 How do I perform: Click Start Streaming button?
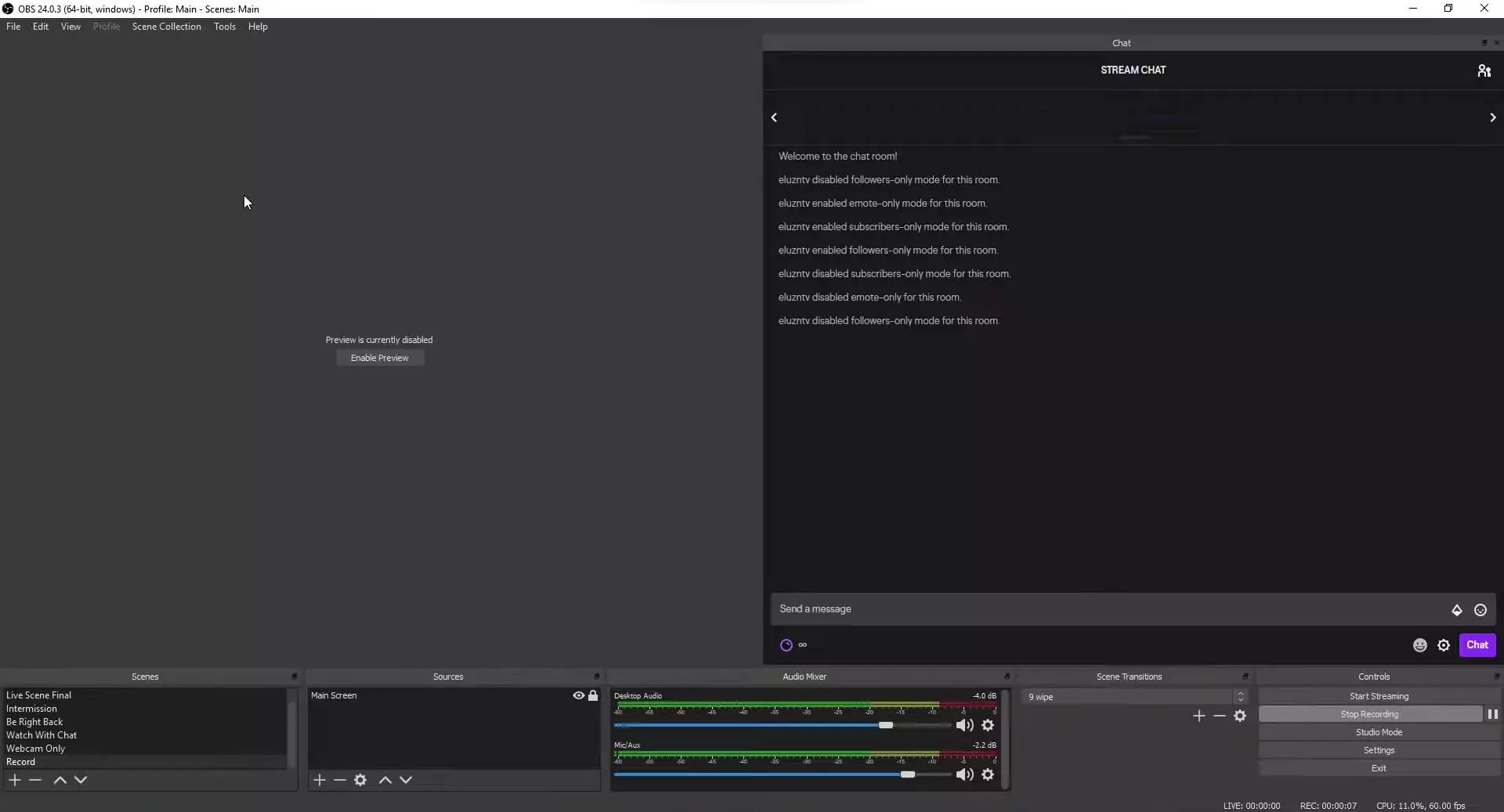(x=1379, y=696)
